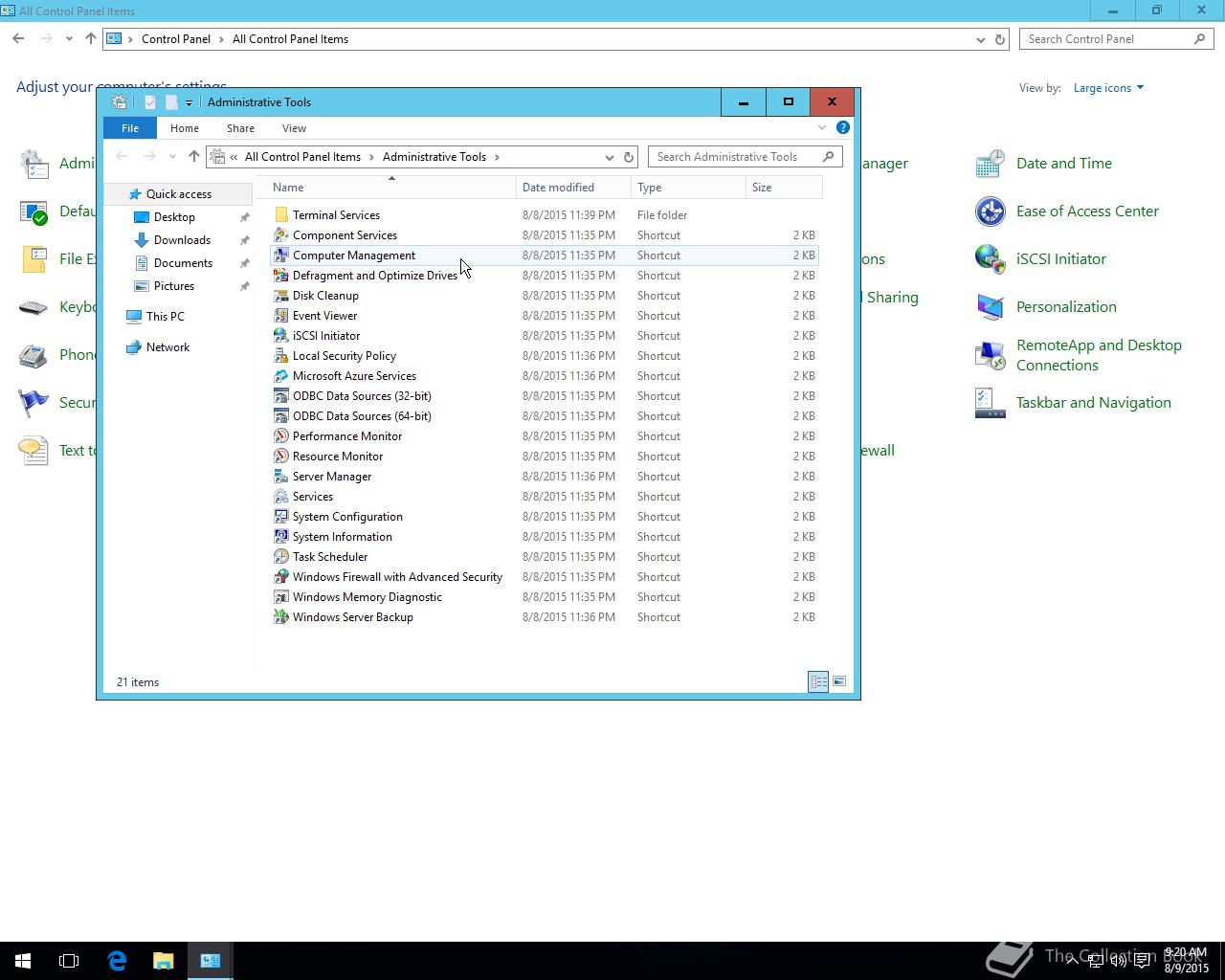Switch to details view in Explorer status bar
Screen dimensions: 1225x980
pyautogui.click(x=818, y=681)
